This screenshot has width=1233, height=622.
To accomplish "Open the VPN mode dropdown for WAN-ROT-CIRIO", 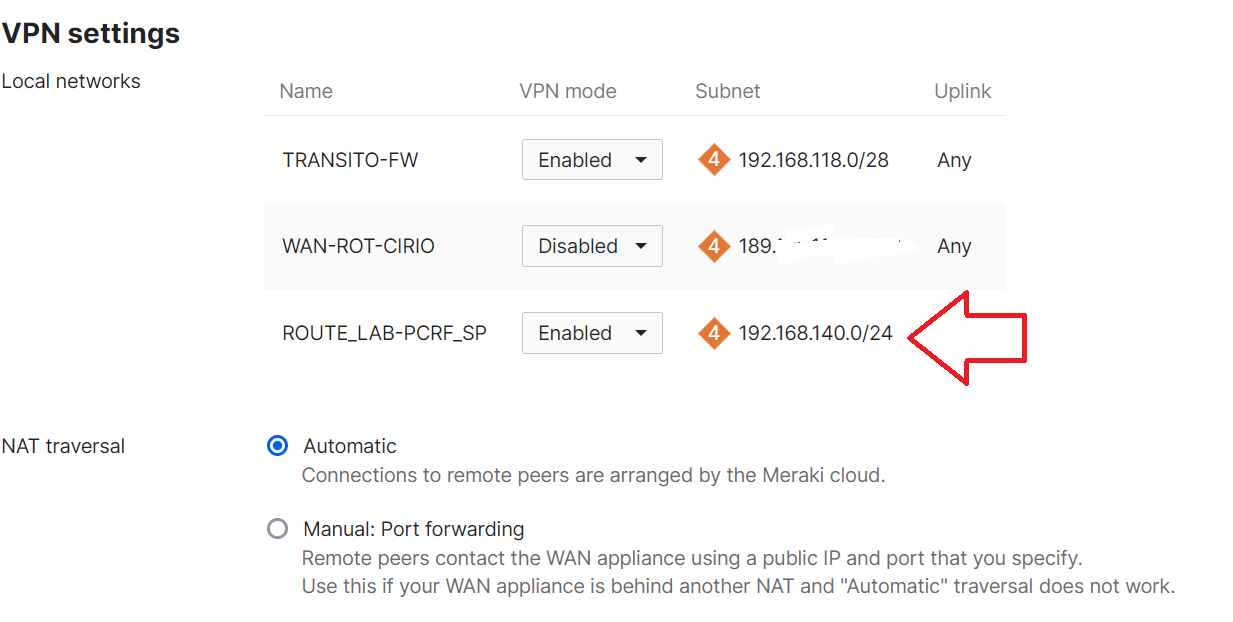I will pyautogui.click(x=592, y=245).
